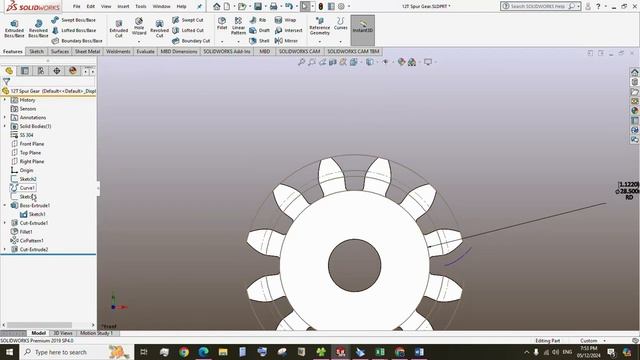The width and height of the screenshot is (640, 360).
Task: Select the Lofted Cut tool
Action: pos(188,30)
